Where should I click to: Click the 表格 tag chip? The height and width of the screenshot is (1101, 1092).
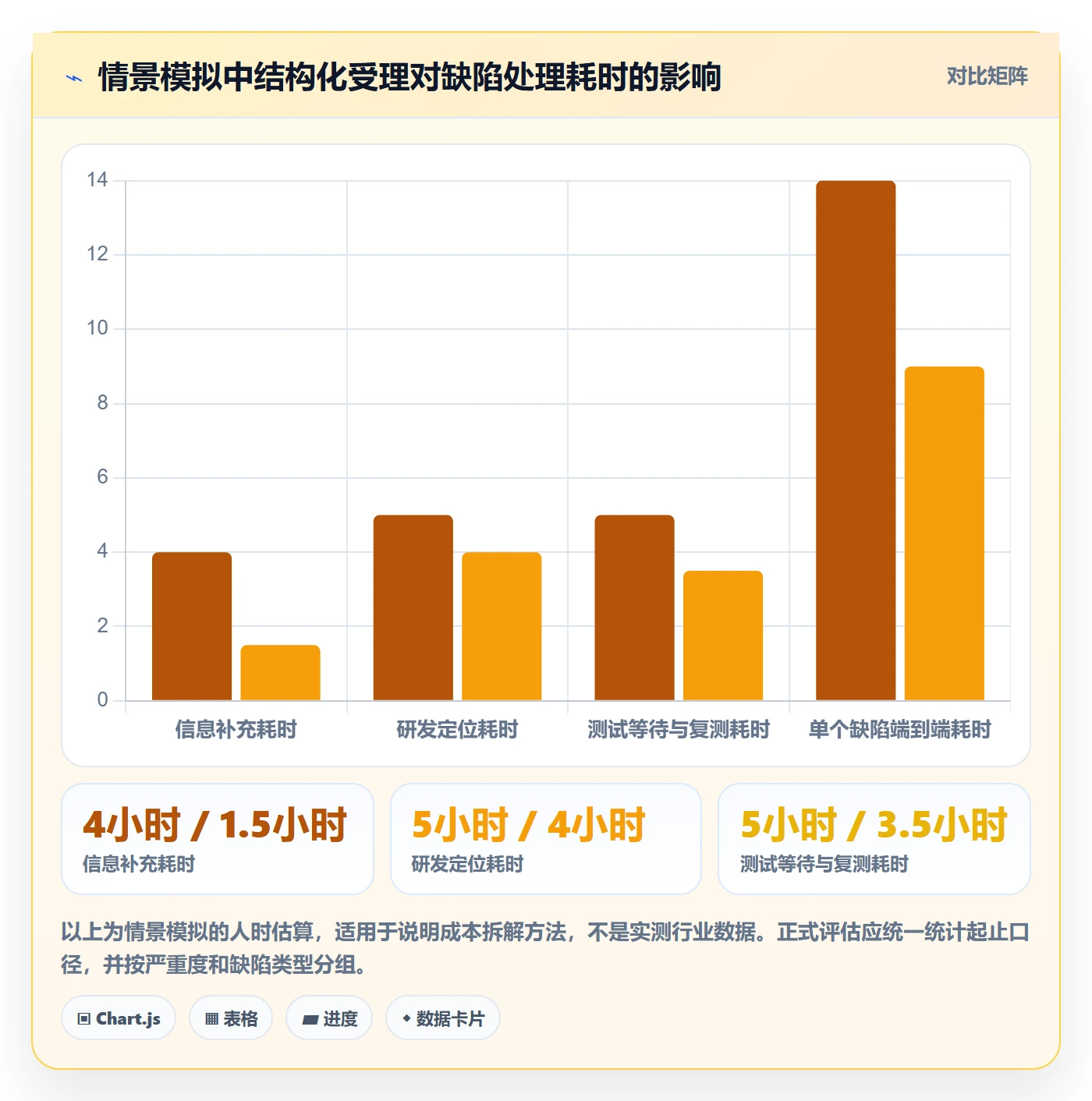coord(231,1018)
